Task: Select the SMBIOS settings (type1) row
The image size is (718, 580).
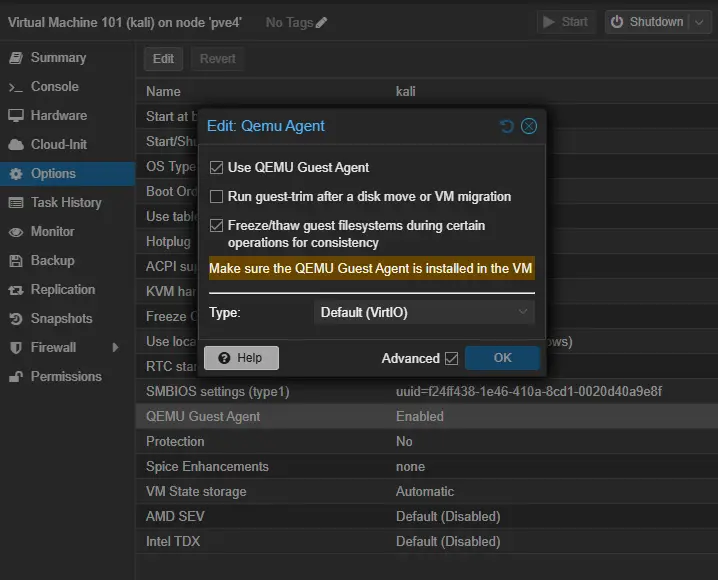Action: click(427, 391)
